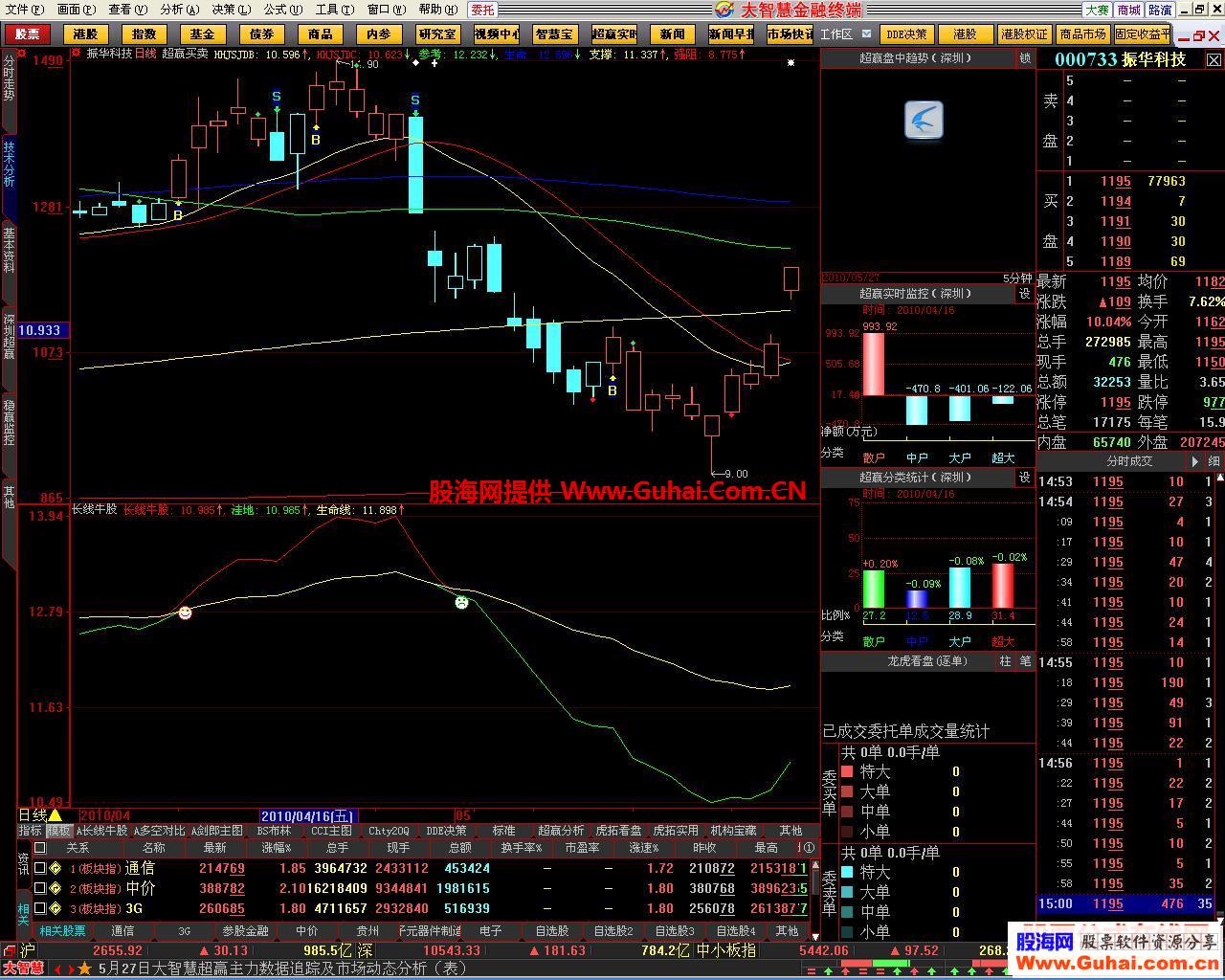The width and height of the screenshot is (1225, 980).
Task: Tick the checkbox in the 中价 row
Action: [40, 888]
